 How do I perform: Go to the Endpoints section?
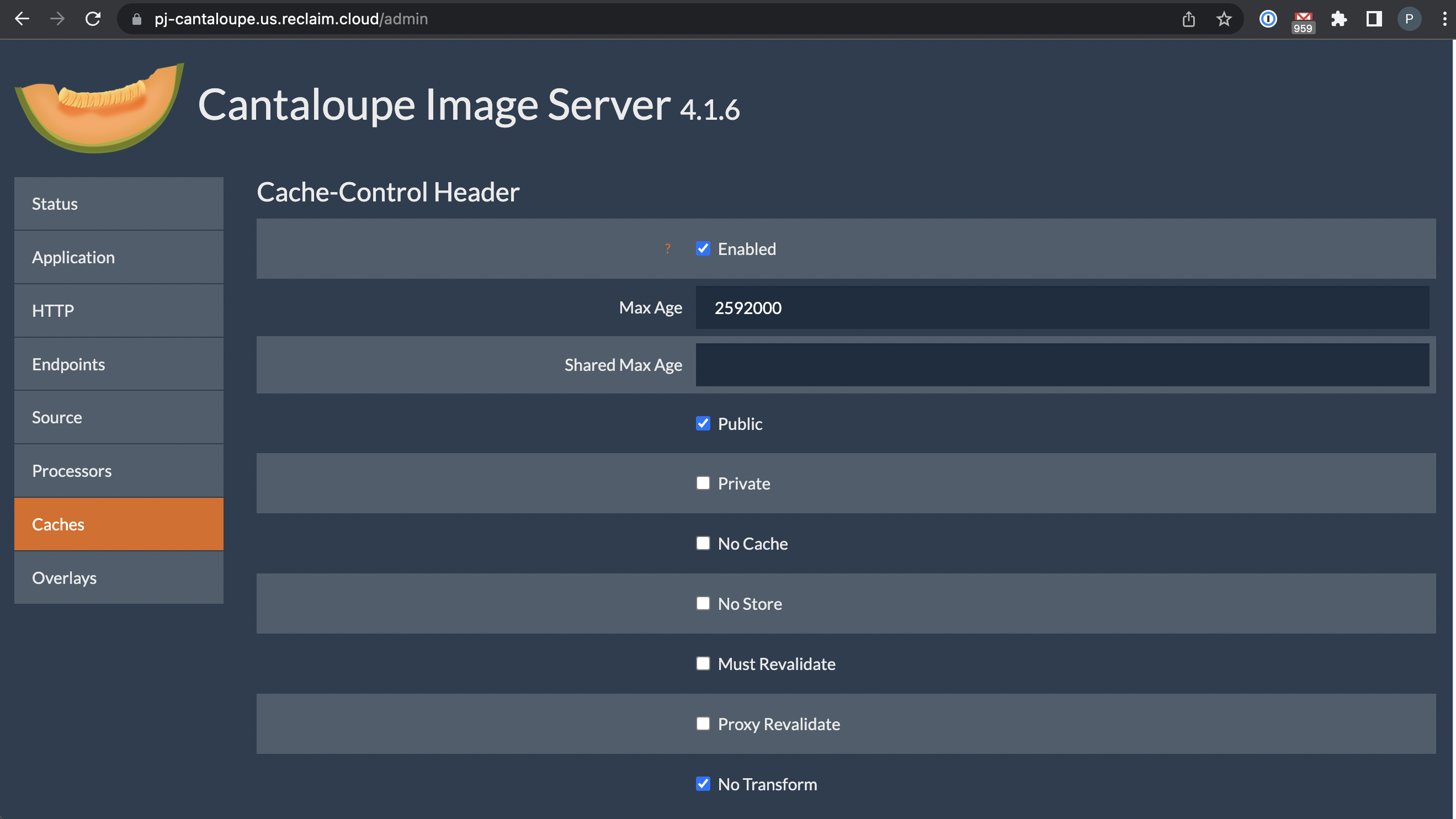(119, 364)
